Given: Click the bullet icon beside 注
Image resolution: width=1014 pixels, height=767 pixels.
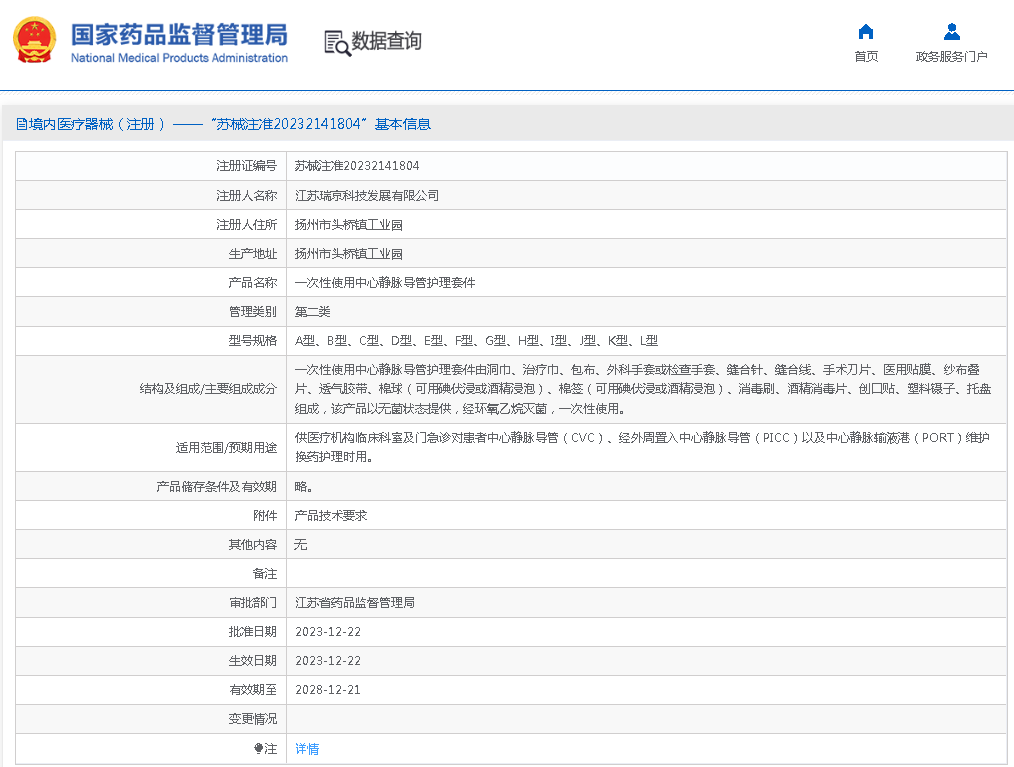Looking at the screenshot, I should click(259, 748).
